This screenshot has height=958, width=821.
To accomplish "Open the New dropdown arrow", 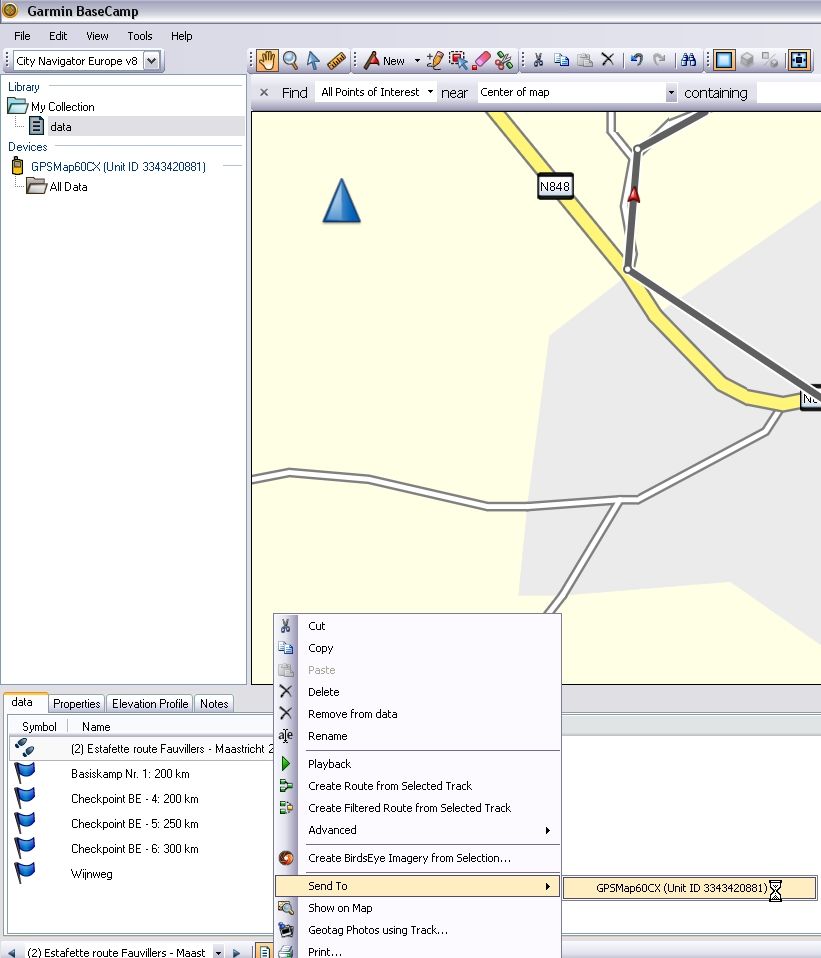I will pos(417,60).
